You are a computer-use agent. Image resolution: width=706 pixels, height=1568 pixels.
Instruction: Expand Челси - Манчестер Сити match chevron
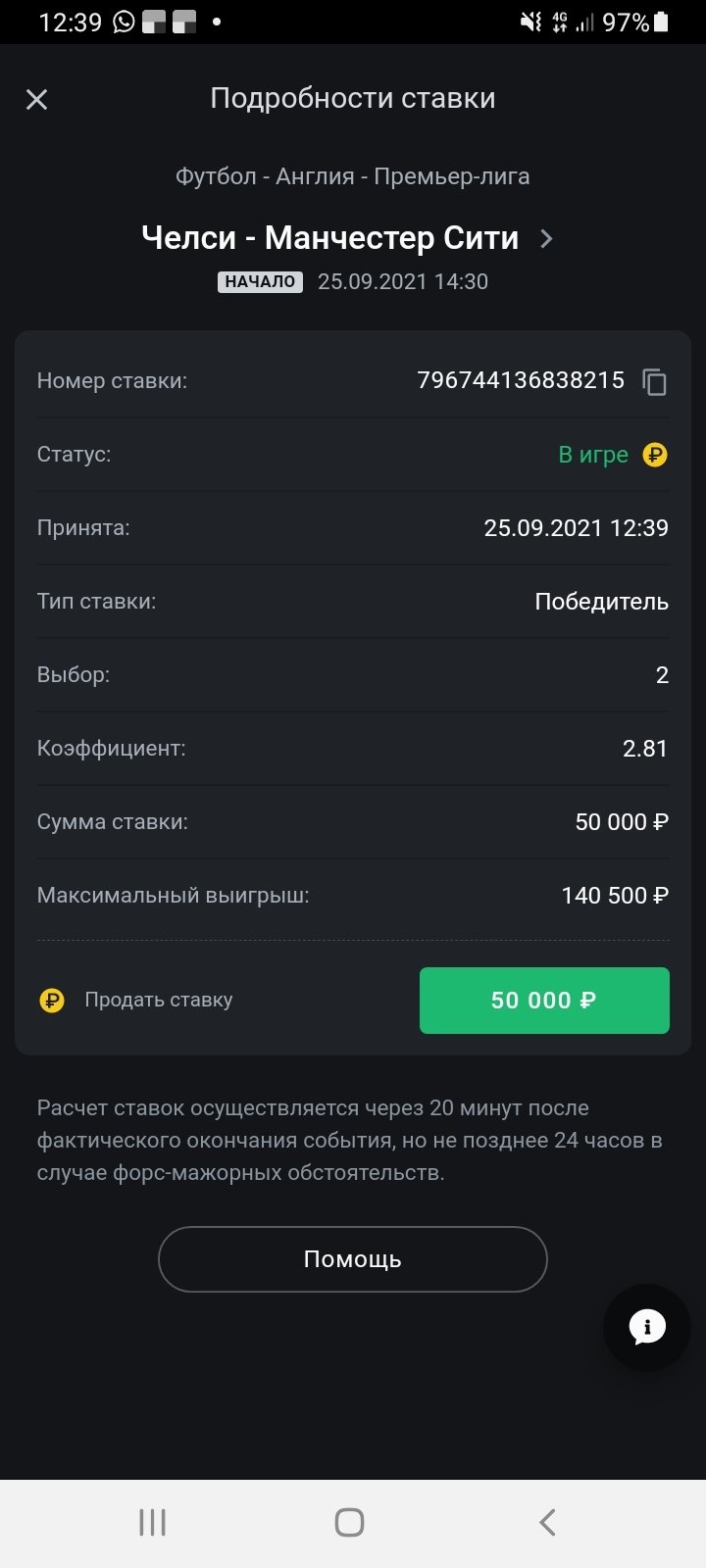pyautogui.click(x=547, y=238)
